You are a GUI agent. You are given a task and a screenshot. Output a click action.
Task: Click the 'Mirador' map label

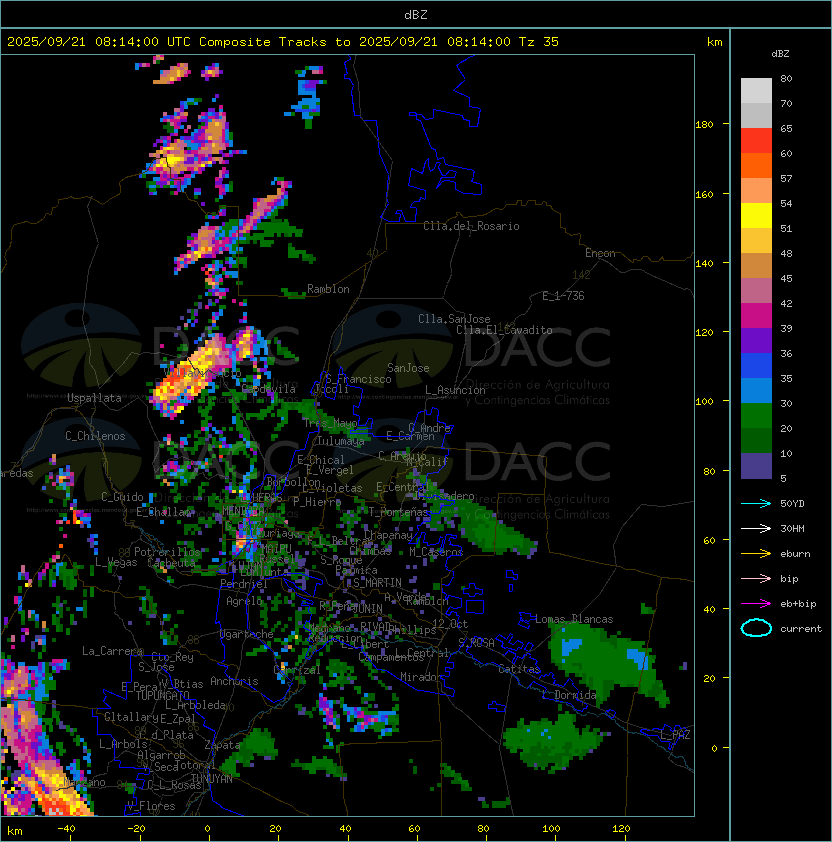(421, 677)
